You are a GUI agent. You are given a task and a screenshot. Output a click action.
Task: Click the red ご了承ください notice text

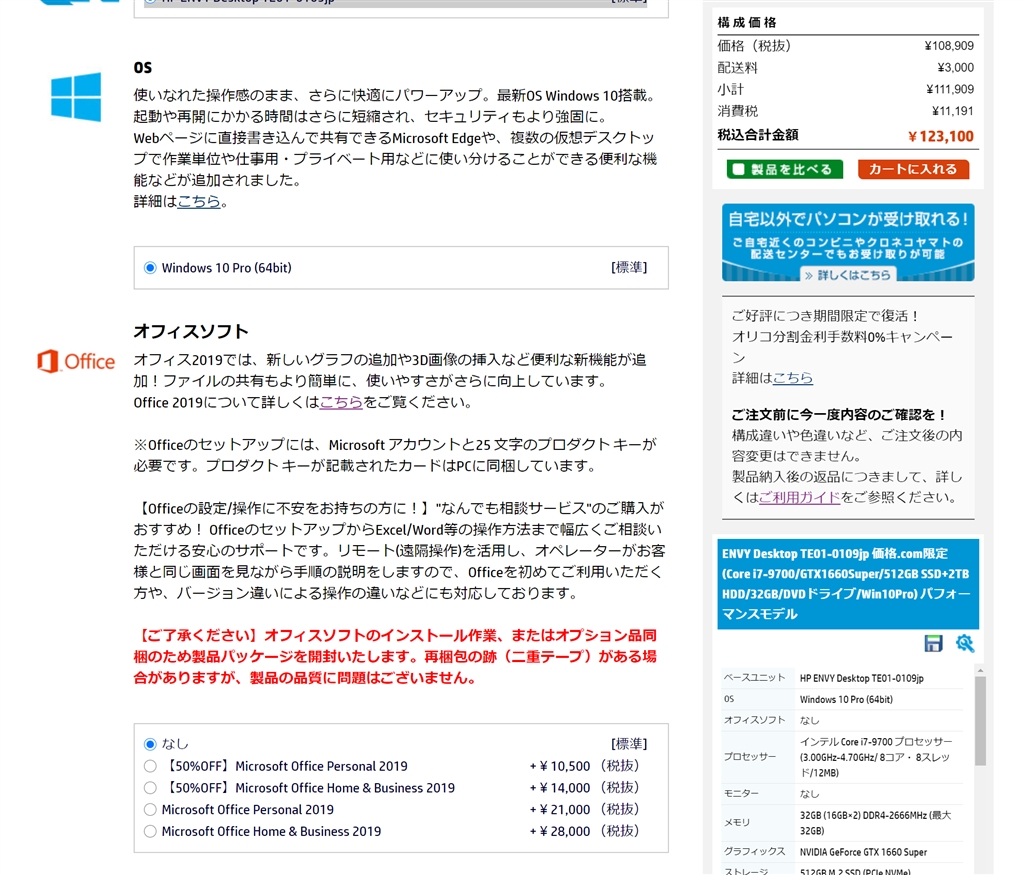(x=395, y=656)
